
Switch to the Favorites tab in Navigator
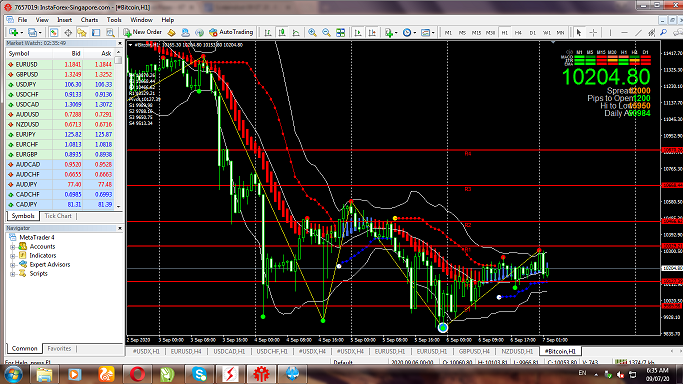point(59,349)
